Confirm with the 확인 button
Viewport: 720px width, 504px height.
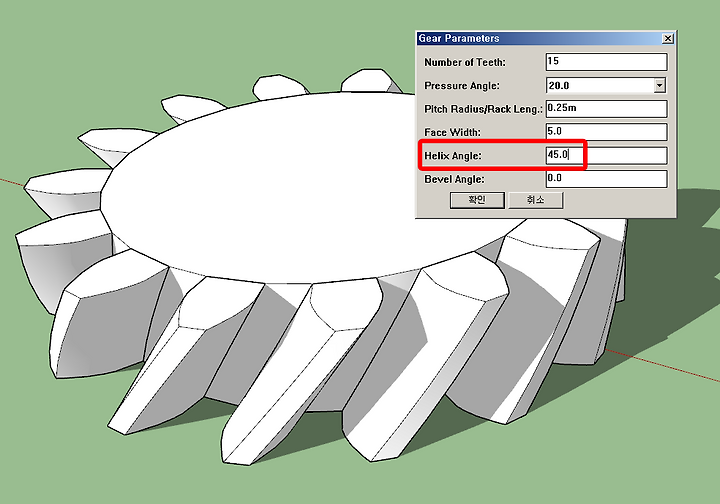point(477,200)
